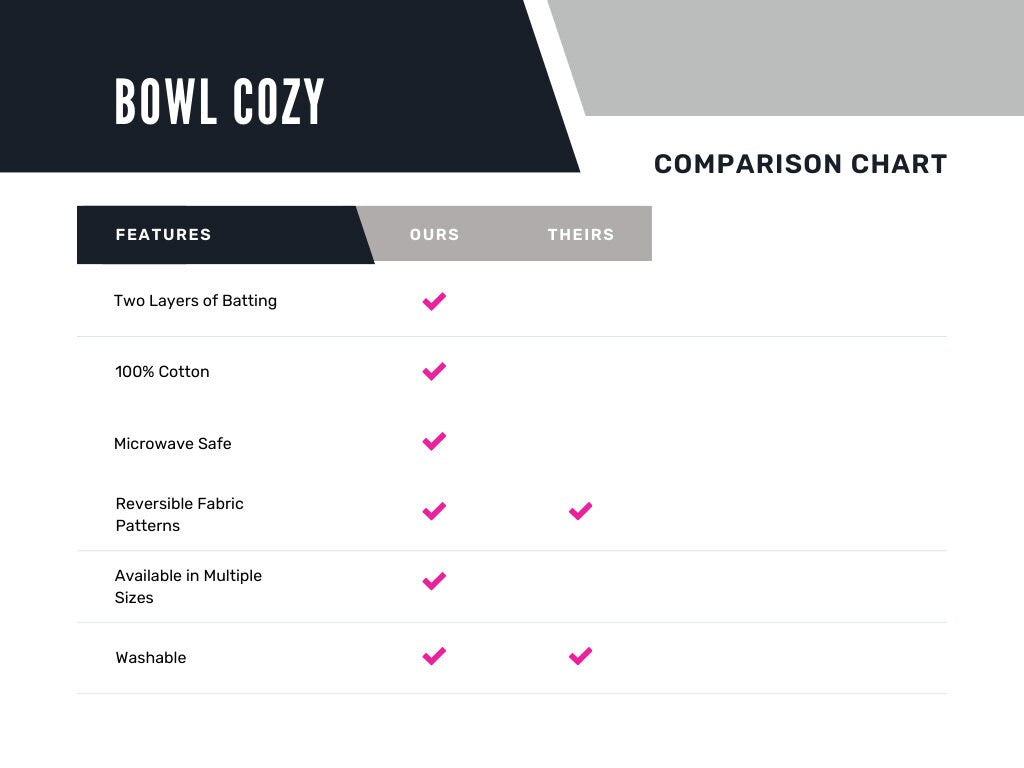
Task: Click the Ours checkmark for Reversible Fabric Patterns
Action: tap(434, 511)
